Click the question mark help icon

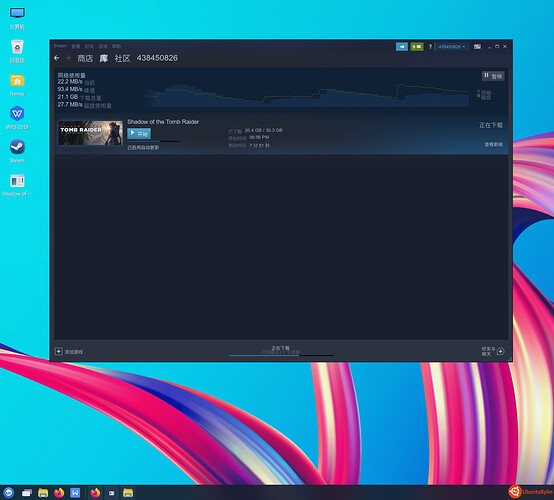tap(430, 47)
